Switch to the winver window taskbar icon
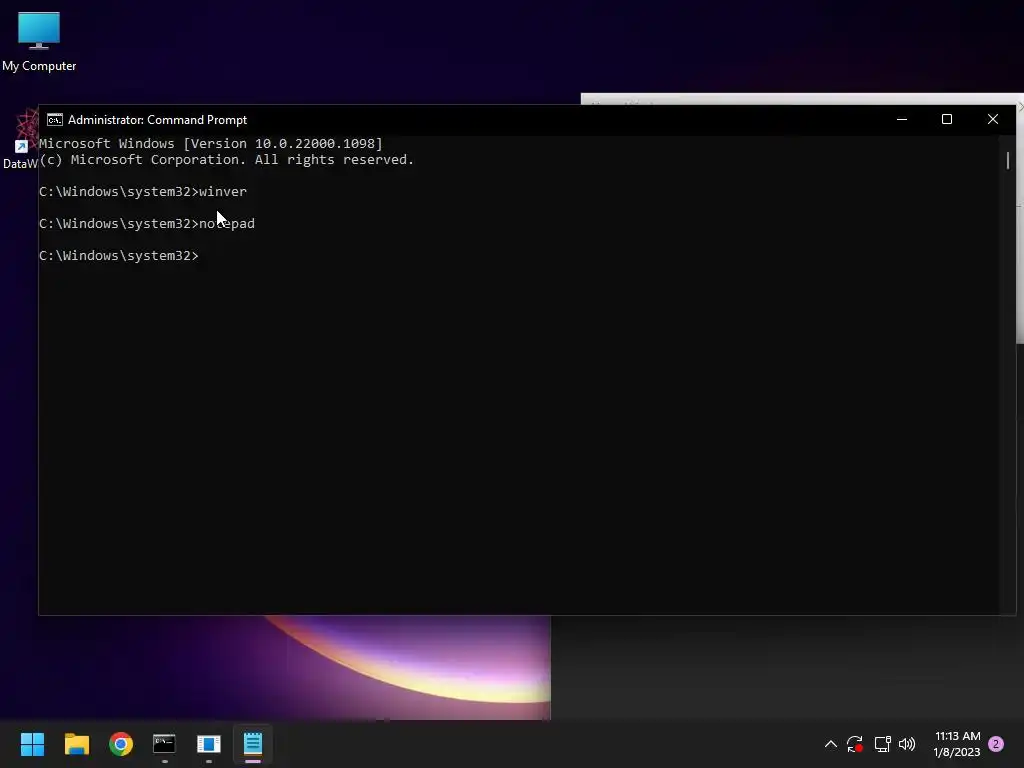1024x768 pixels. 209,744
